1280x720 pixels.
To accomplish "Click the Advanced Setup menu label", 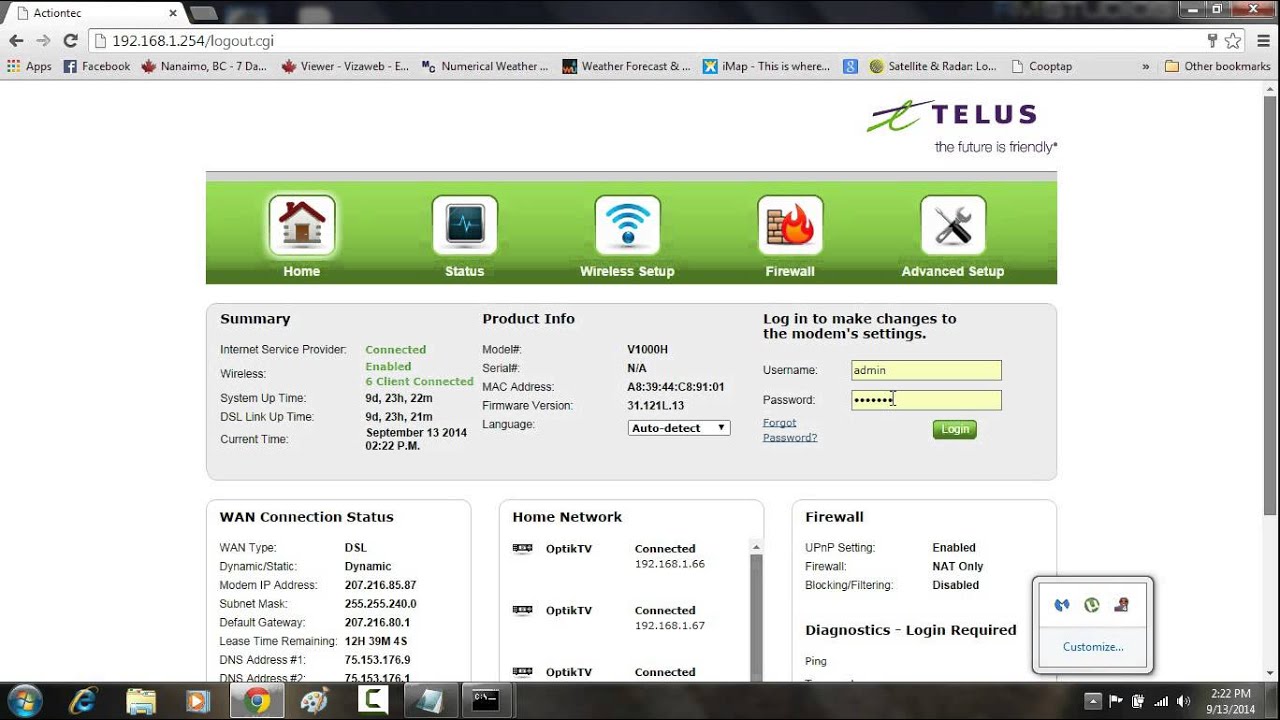I will (x=953, y=271).
